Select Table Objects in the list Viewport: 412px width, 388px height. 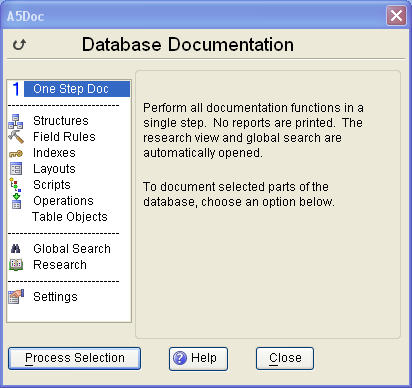tap(70, 217)
